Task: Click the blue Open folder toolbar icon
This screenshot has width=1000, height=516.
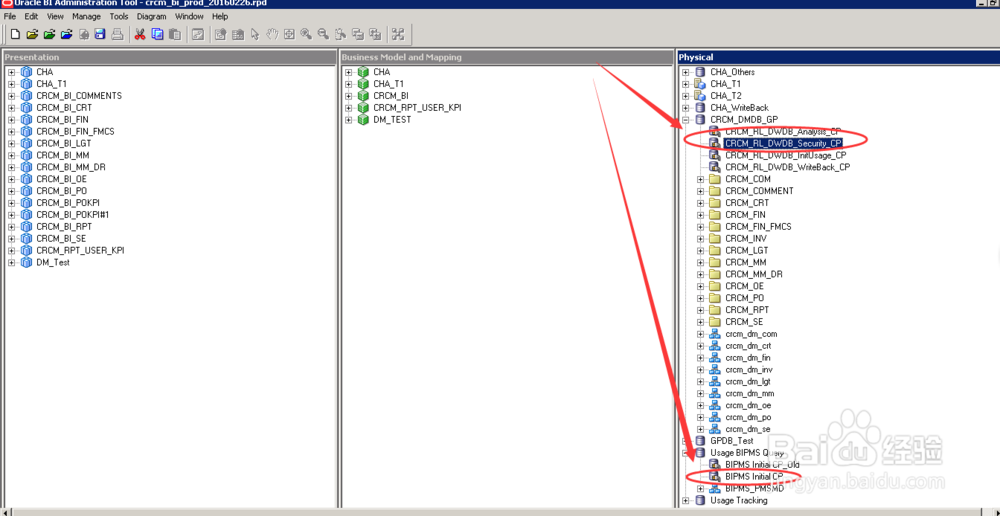Action: click(66, 34)
